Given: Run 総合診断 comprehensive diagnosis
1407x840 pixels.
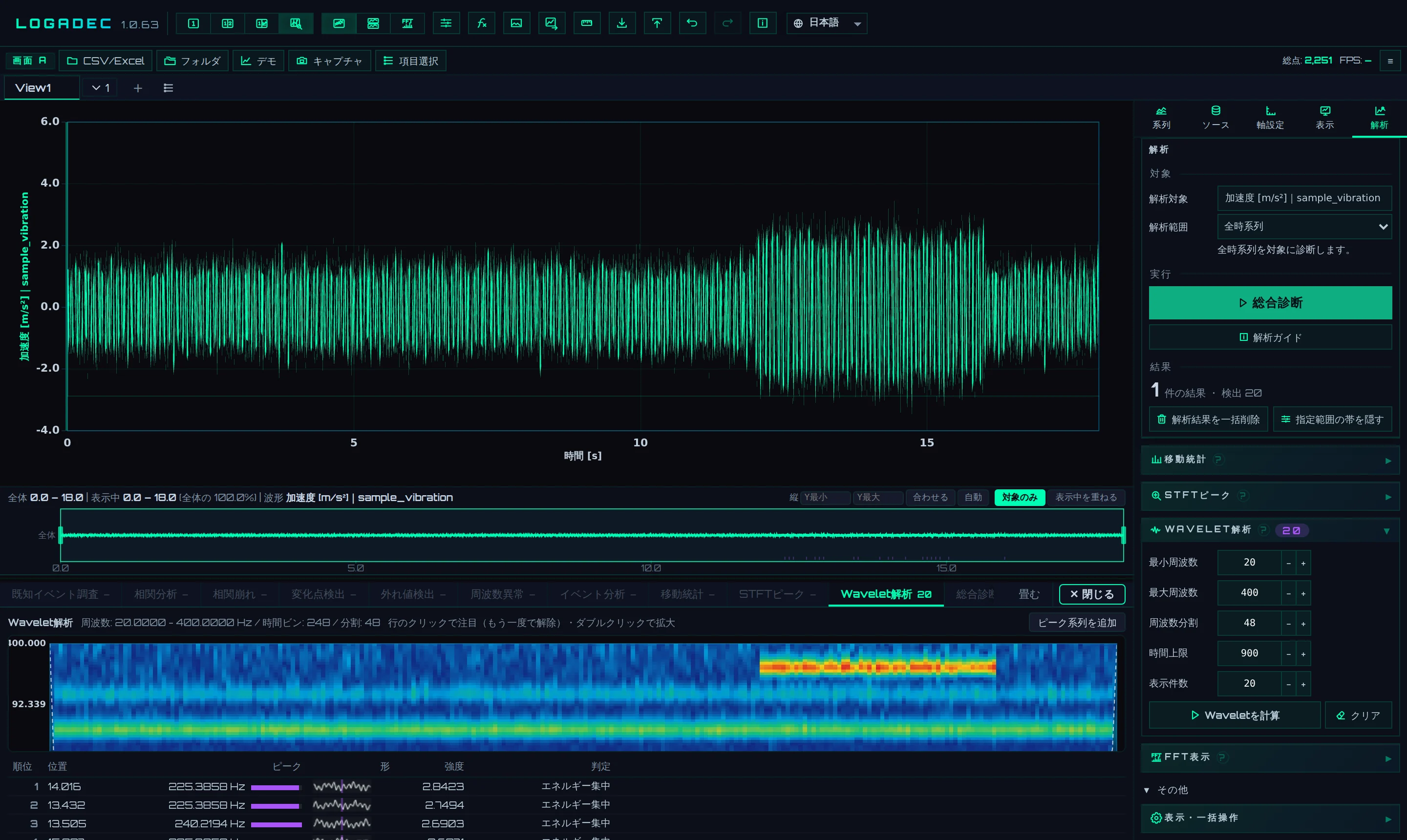Looking at the screenshot, I should pos(1270,303).
